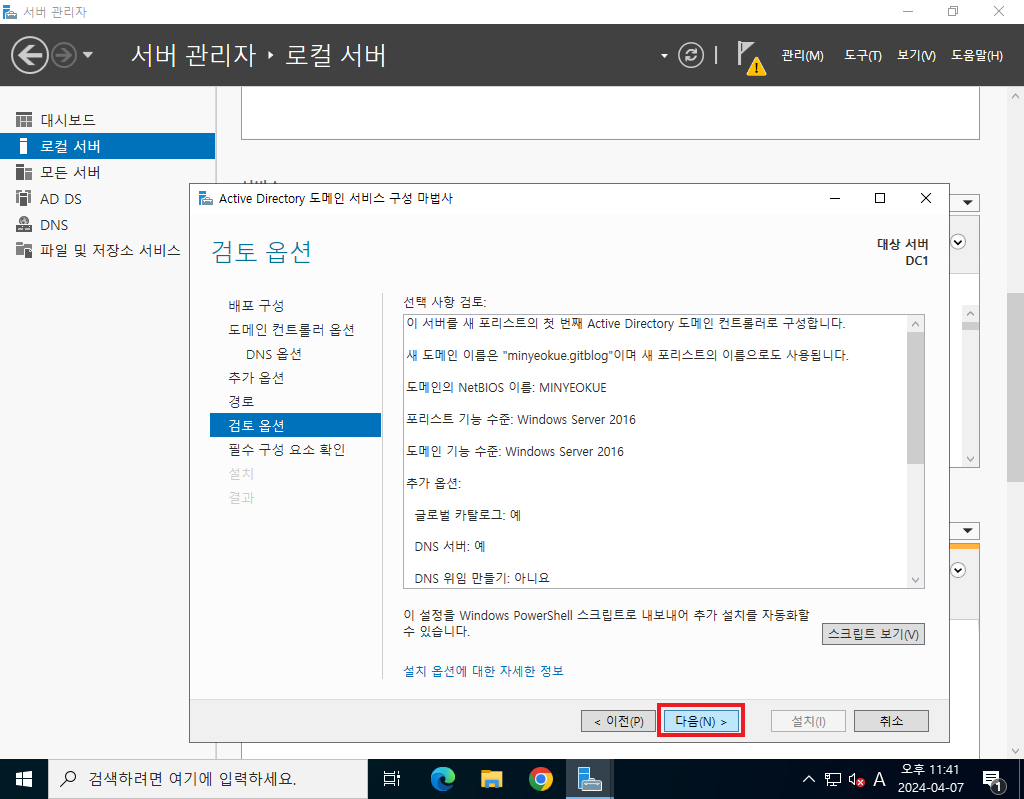Click the 스크립트 보기(V) button
This screenshot has height=799, width=1024.
(x=873, y=634)
